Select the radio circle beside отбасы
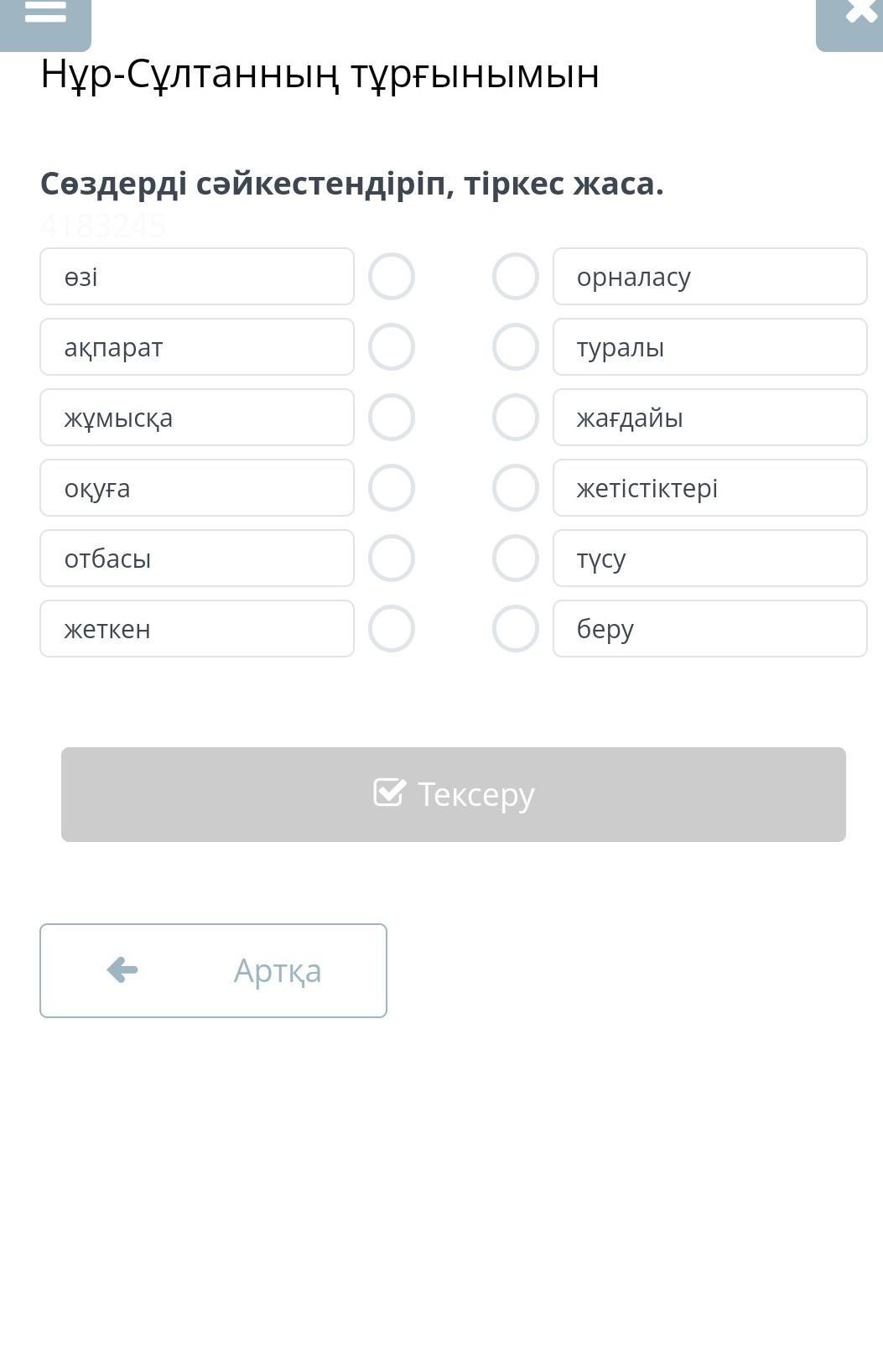883x1372 pixels. pyautogui.click(x=392, y=559)
